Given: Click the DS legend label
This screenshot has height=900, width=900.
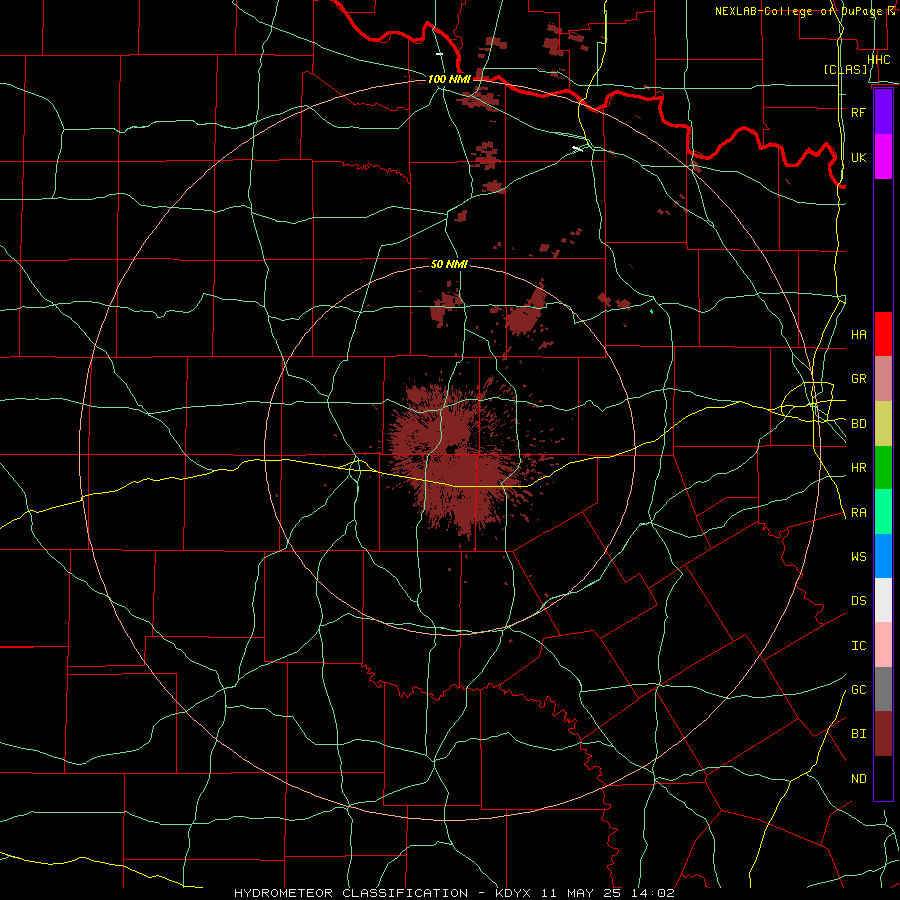Looking at the screenshot, I should click(858, 600).
